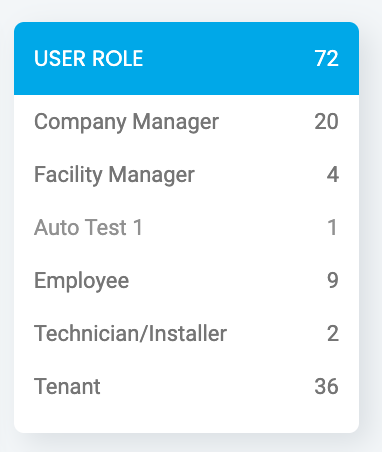The height and width of the screenshot is (452, 382).
Task: Click the count 36 beside Tenant
Action: 326,386
